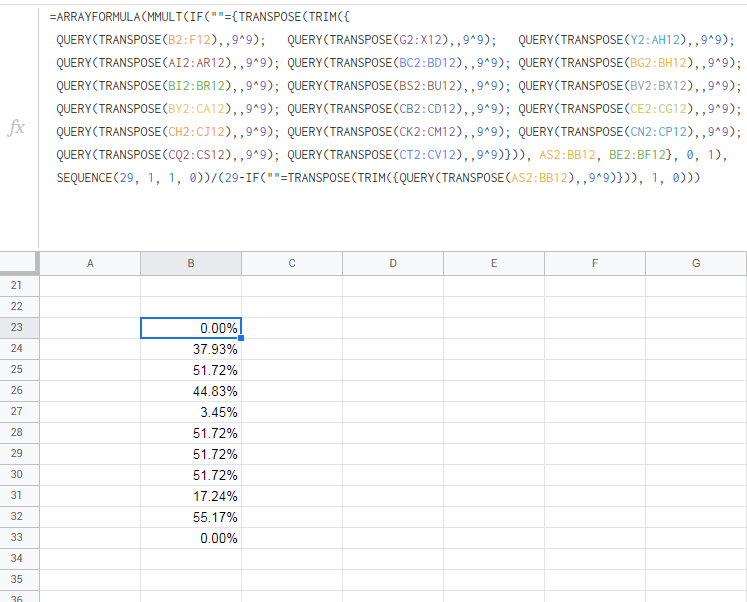Click BG2:BH12 range reference in formula
The width and height of the screenshot is (747, 602).
pyautogui.click(x=658, y=63)
